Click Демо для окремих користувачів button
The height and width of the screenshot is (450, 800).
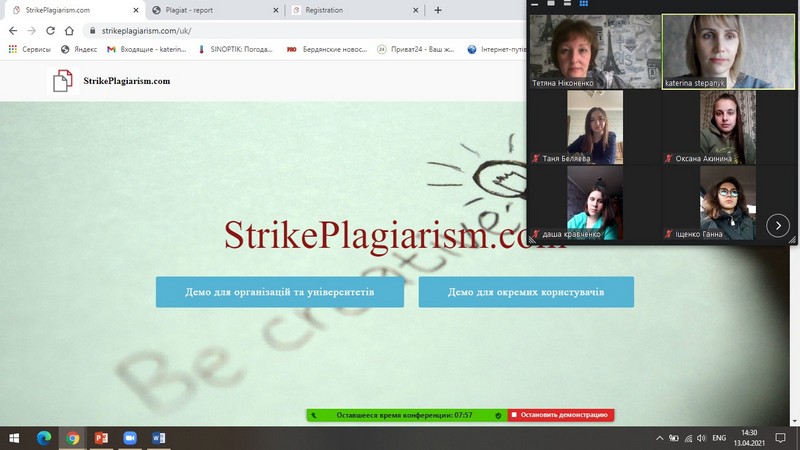[x=526, y=292]
